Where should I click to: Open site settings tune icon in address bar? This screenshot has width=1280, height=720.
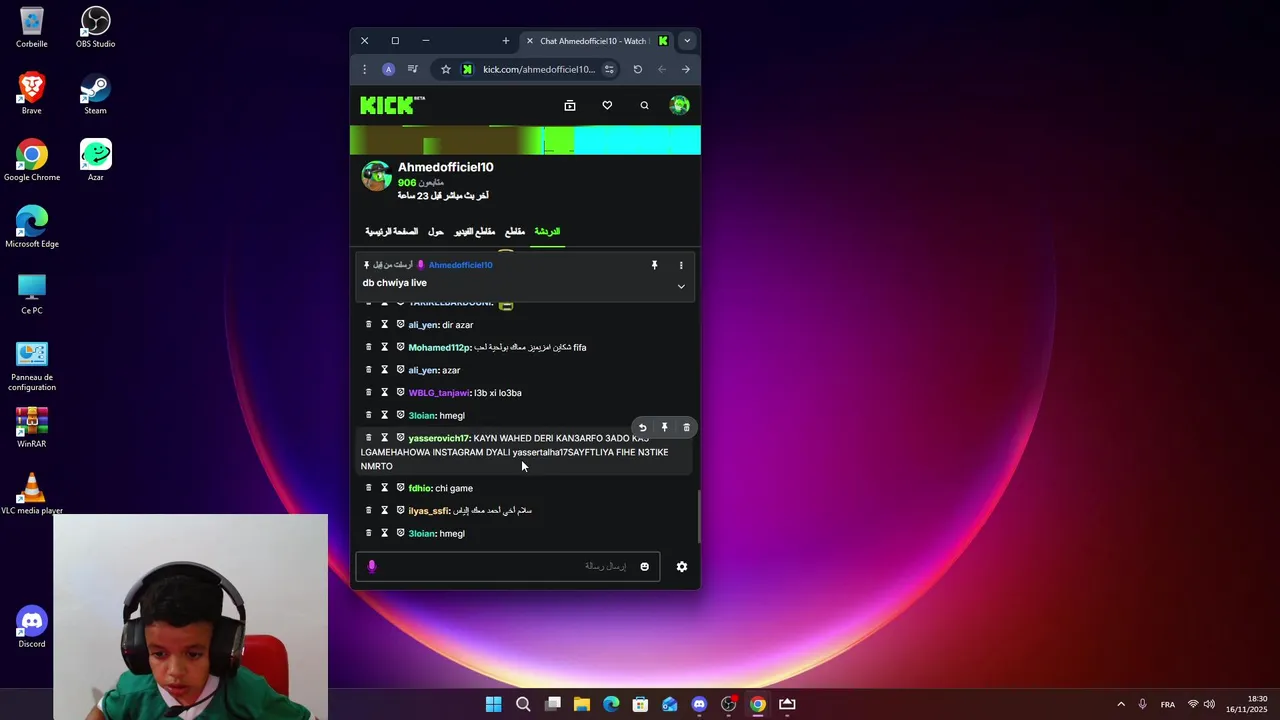(609, 69)
